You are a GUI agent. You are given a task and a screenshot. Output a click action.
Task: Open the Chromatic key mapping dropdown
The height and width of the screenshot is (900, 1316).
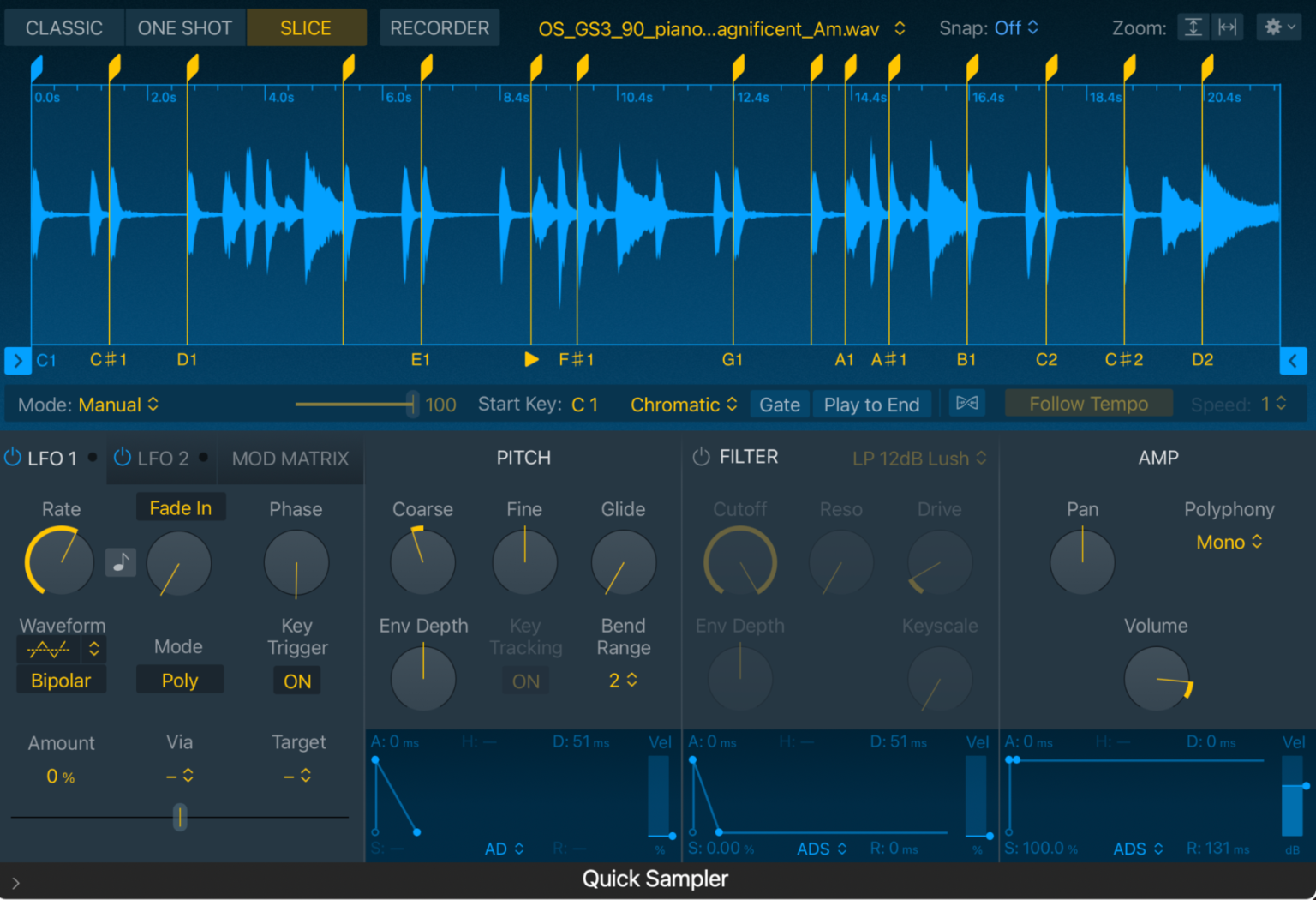pos(682,404)
